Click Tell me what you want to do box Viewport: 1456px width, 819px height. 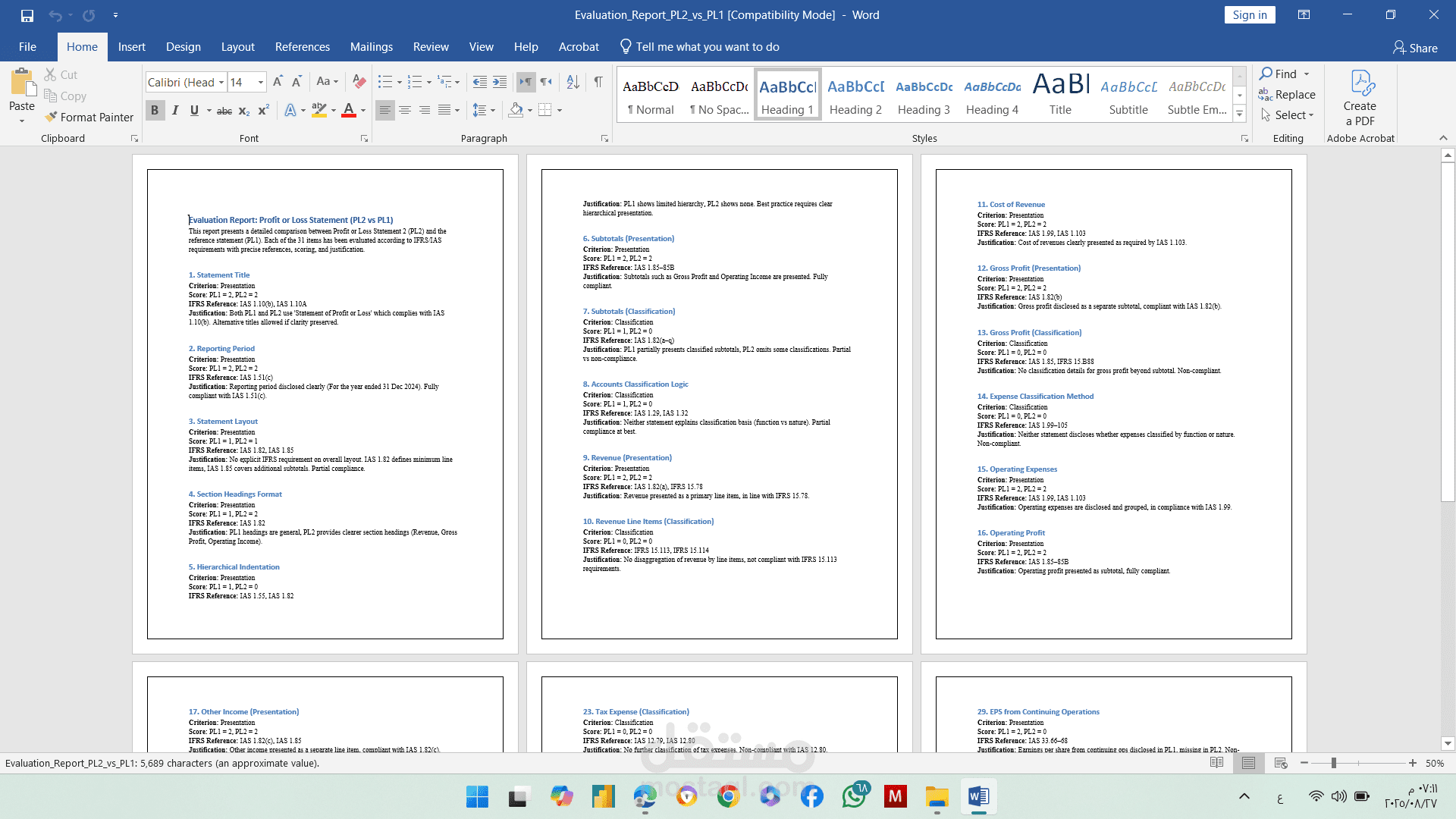(x=699, y=47)
